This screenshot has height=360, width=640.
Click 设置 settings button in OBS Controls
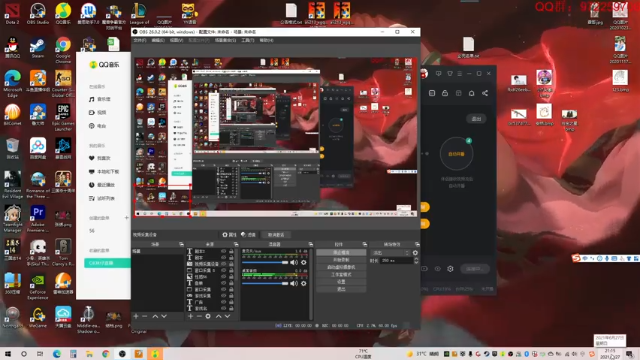point(341,282)
